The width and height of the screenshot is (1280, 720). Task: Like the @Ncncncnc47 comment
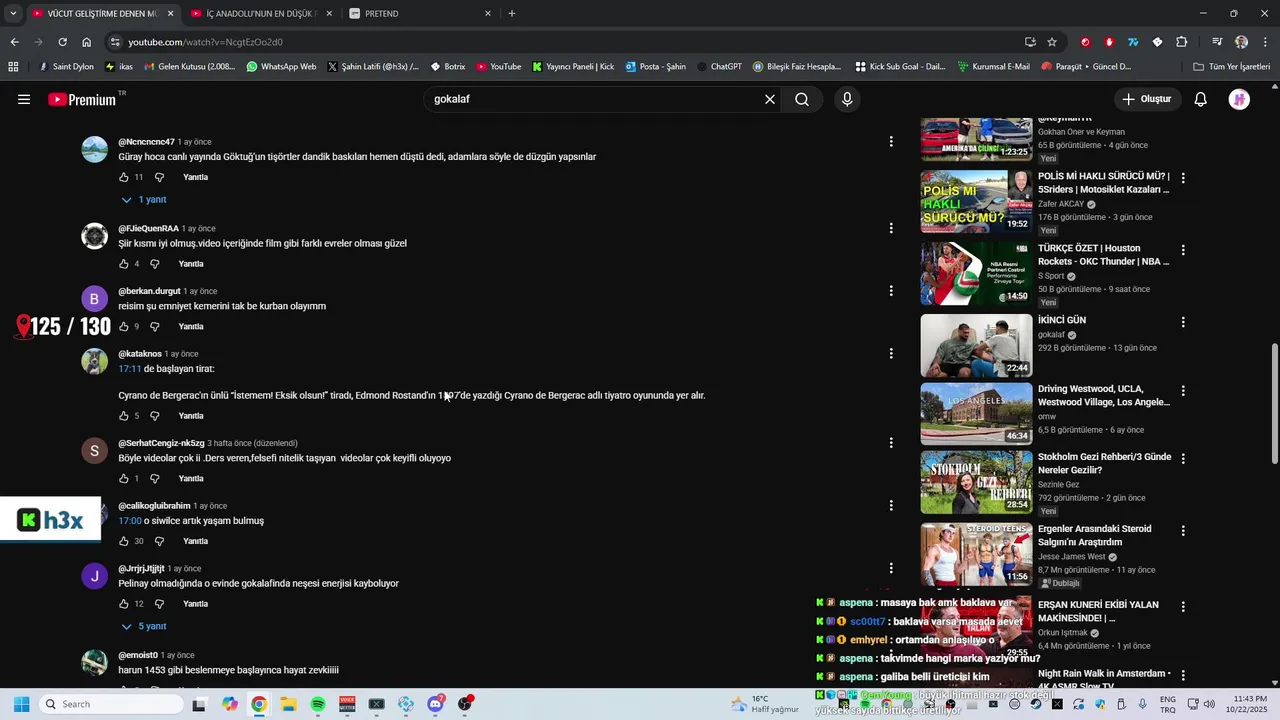[124, 177]
